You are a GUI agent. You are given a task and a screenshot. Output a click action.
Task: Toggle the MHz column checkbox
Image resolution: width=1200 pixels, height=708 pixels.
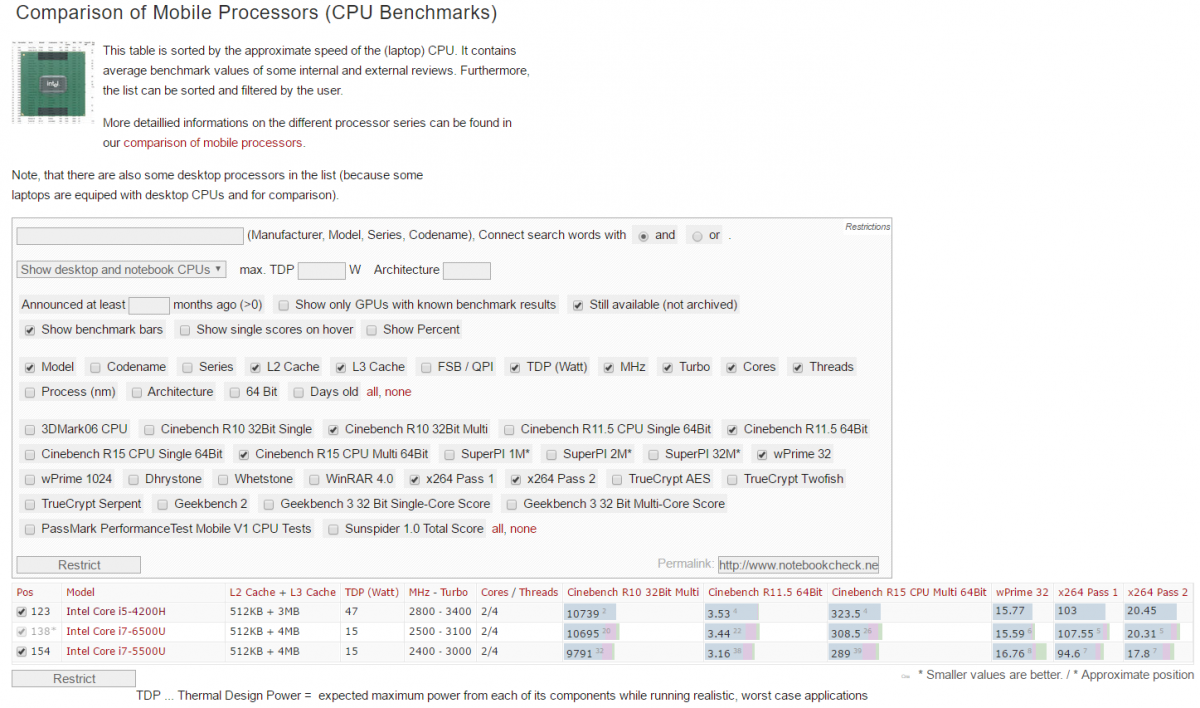click(608, 367)
